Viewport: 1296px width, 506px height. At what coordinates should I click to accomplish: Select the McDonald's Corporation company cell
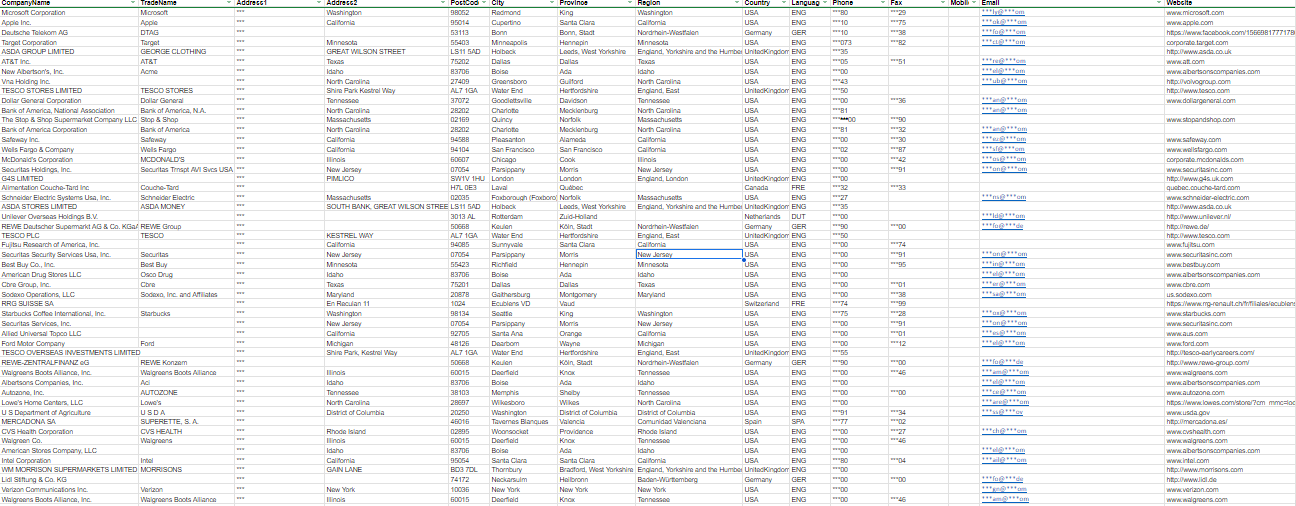tap(69, 159)
